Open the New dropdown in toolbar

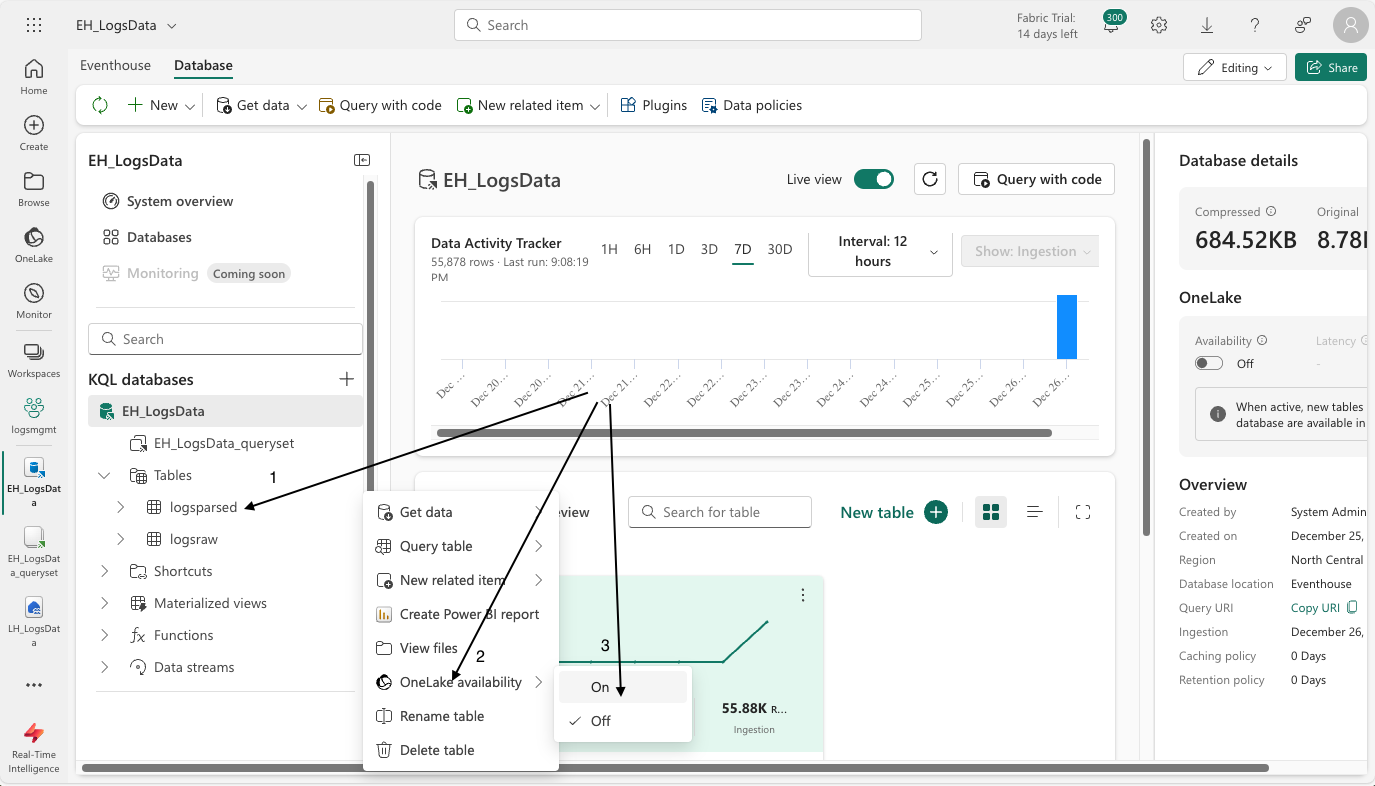pos(161,105)
